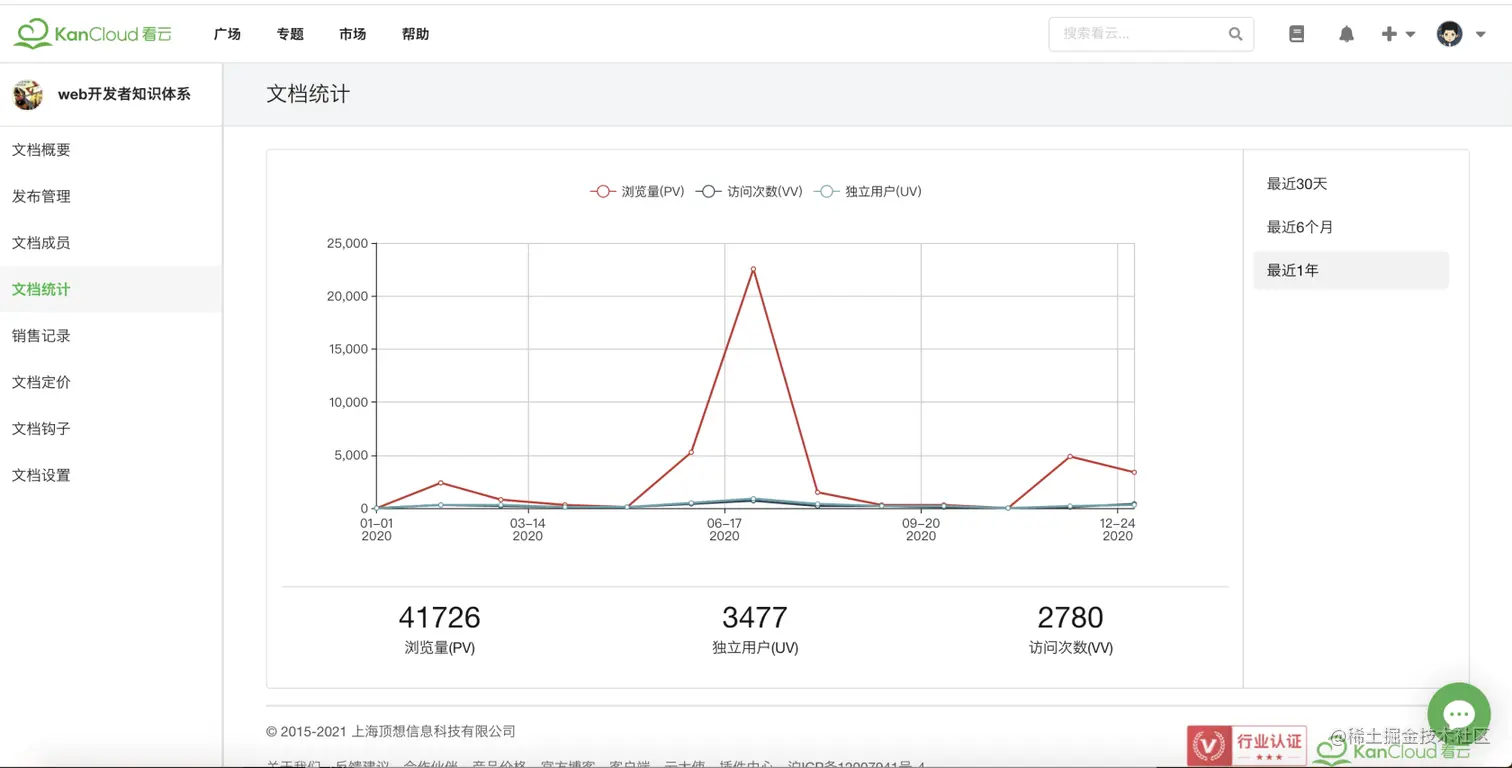Click the 5,000 y-axis label
1512x768 pixels.
point(351,455)
